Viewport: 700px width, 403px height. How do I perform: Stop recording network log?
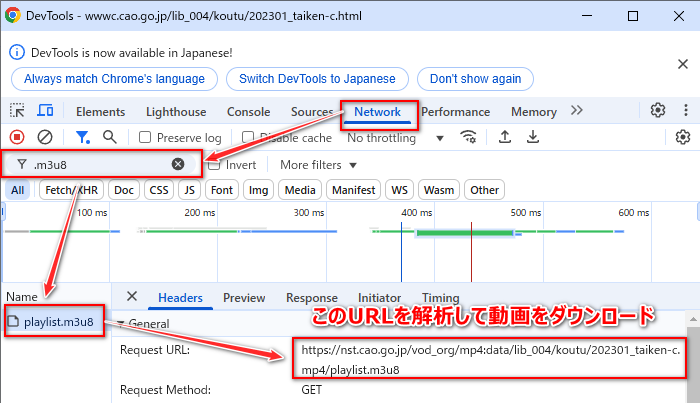tap(18, 137)
